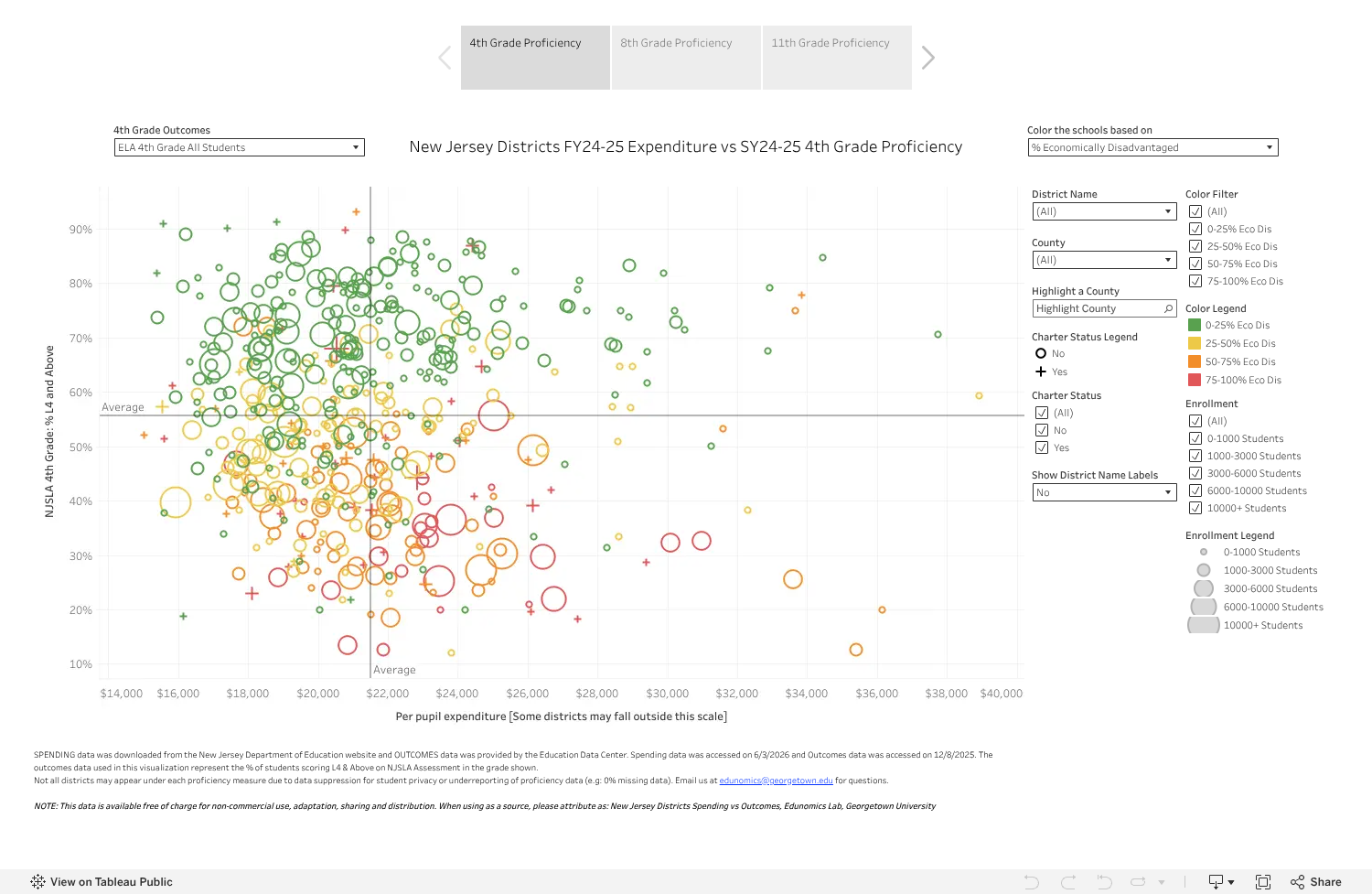Click the share network icon
Screen dimensions: 1372x894
pyautogui.click(x=1297, y=882)
